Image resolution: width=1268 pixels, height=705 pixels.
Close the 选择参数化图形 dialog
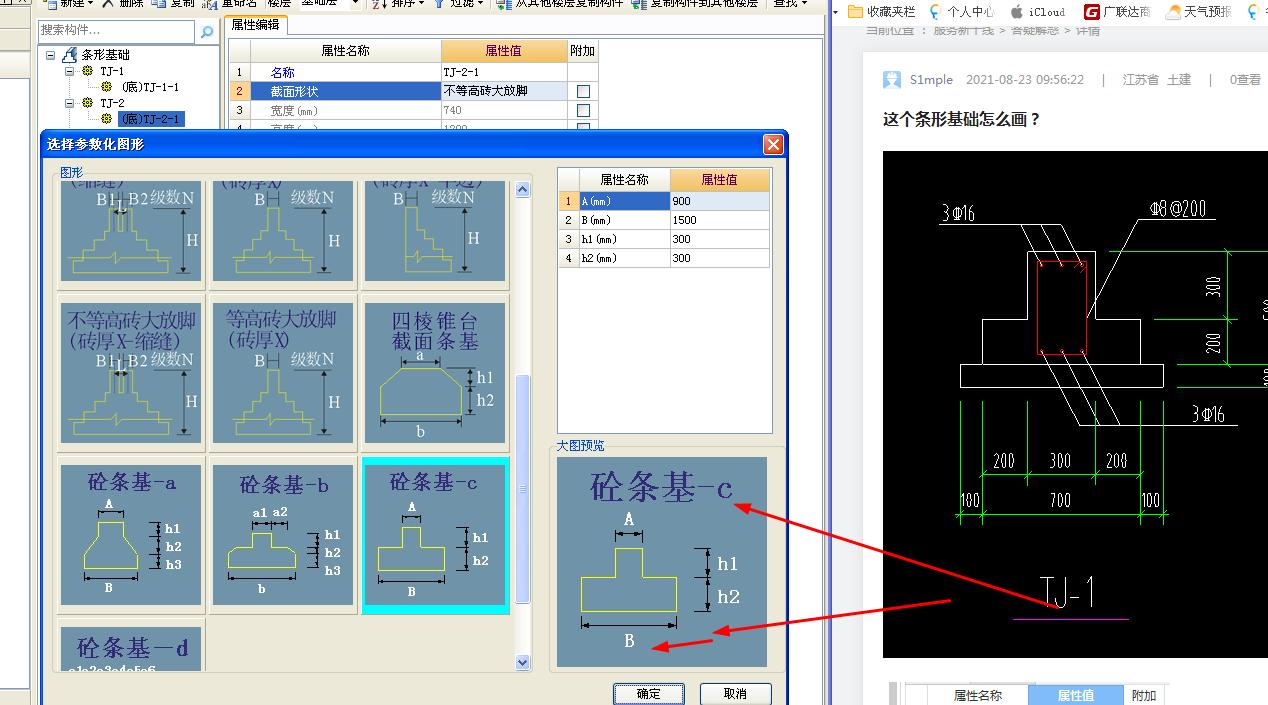pos(773,144)
